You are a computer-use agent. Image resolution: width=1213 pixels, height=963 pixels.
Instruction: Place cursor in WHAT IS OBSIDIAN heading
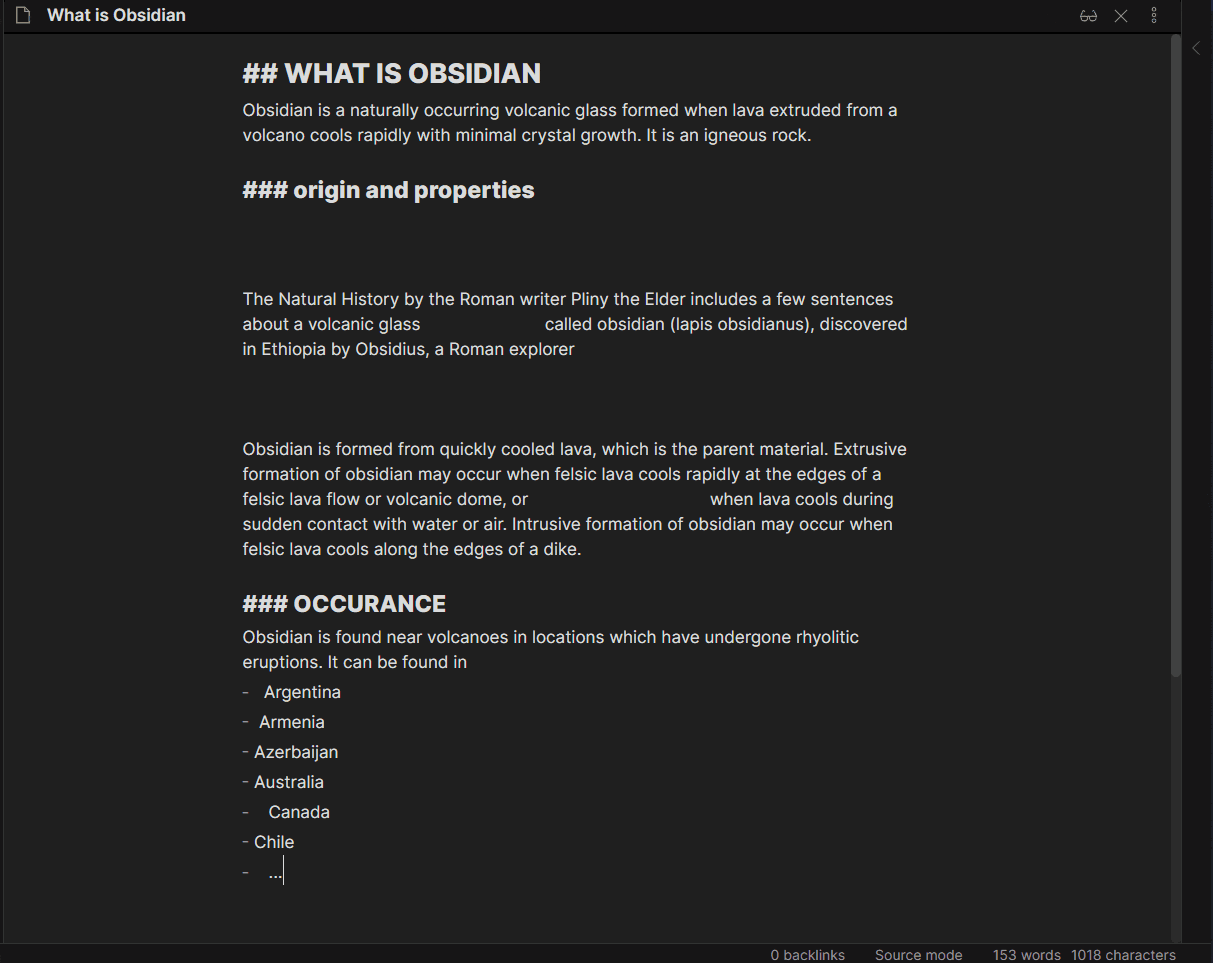(x=392, y=73)
